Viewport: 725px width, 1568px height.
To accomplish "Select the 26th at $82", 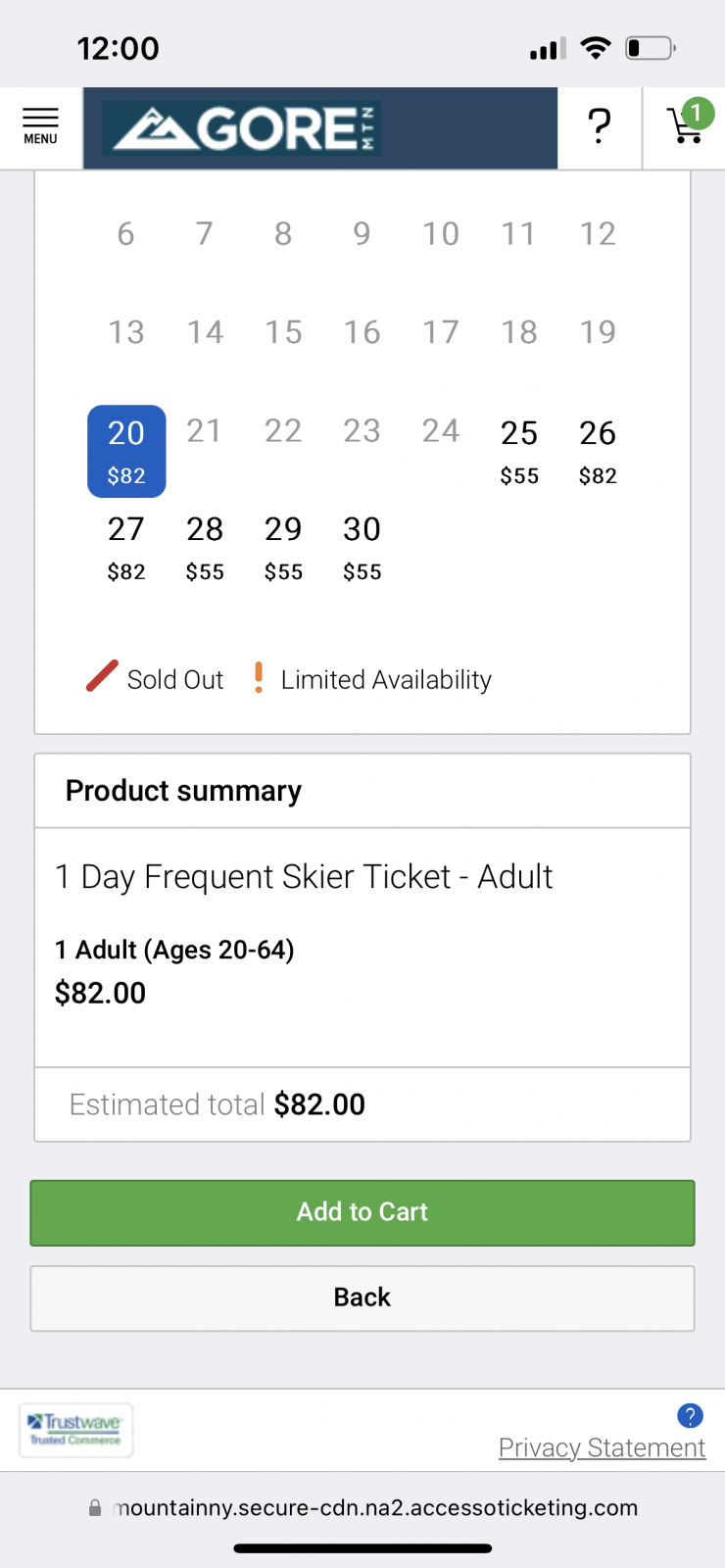I will pos(598,451).
